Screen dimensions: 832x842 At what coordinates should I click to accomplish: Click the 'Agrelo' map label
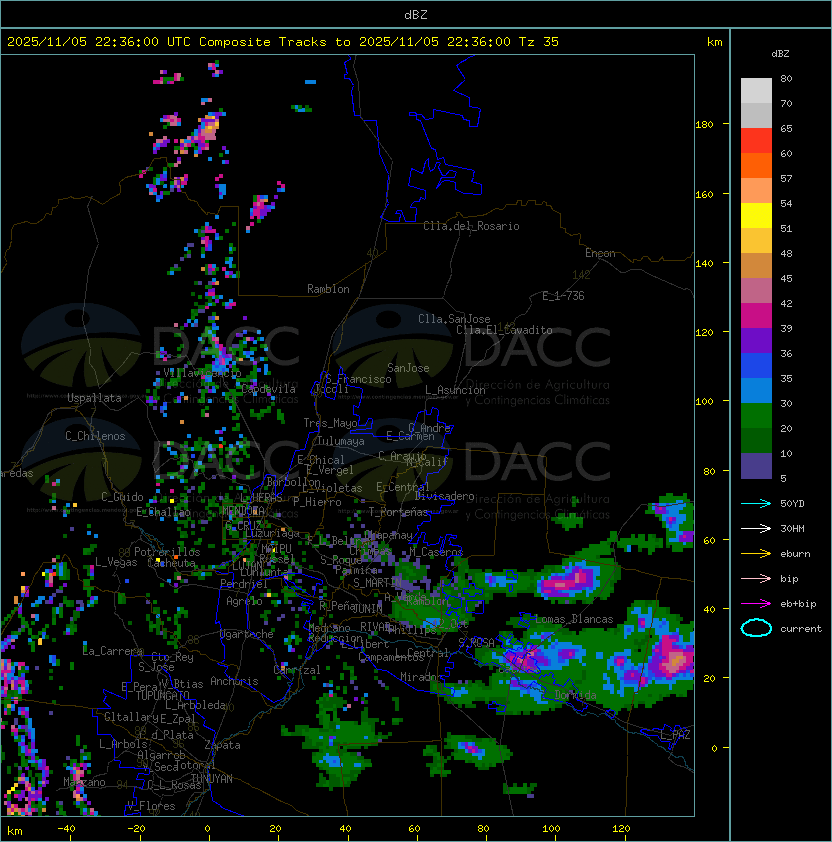coord(244,601)
